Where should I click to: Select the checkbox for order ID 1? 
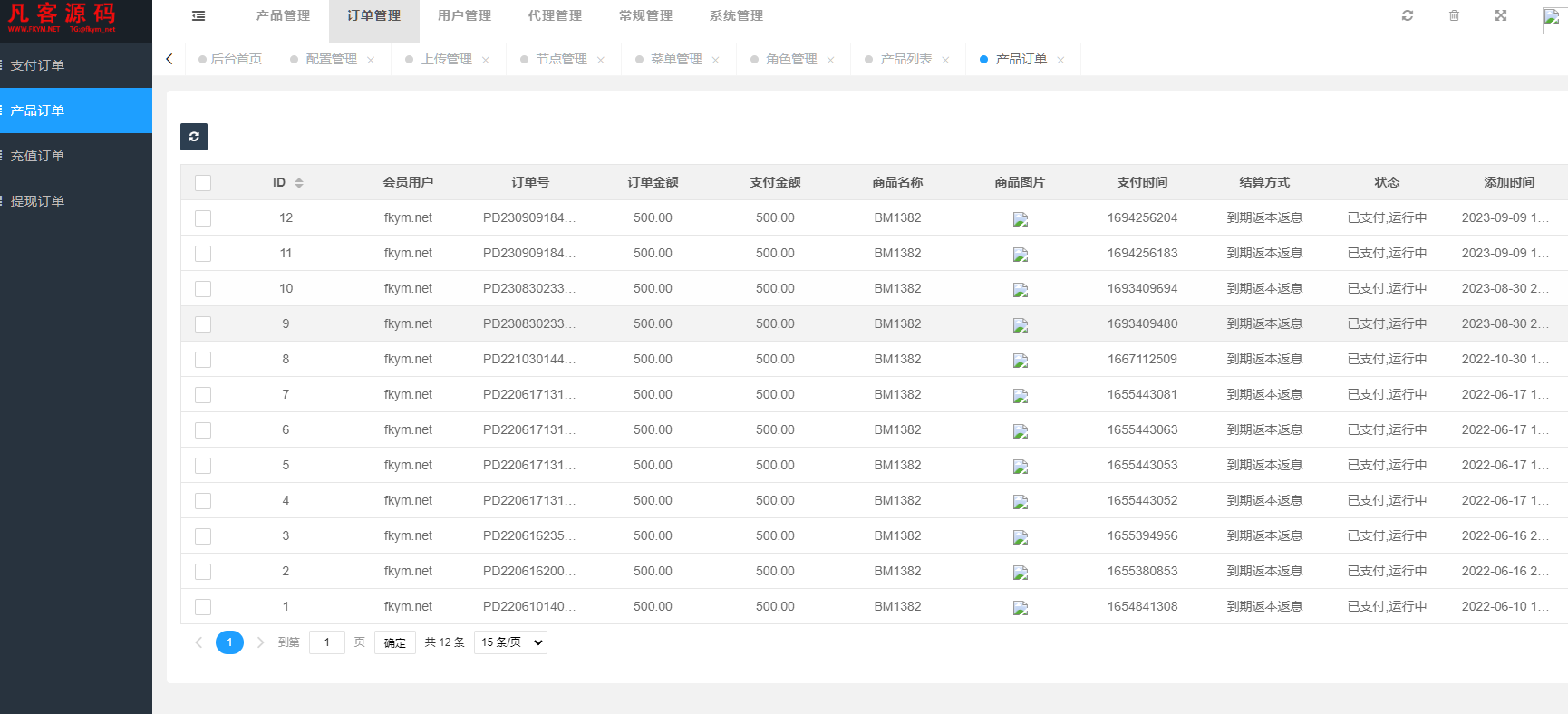[203, 607]
